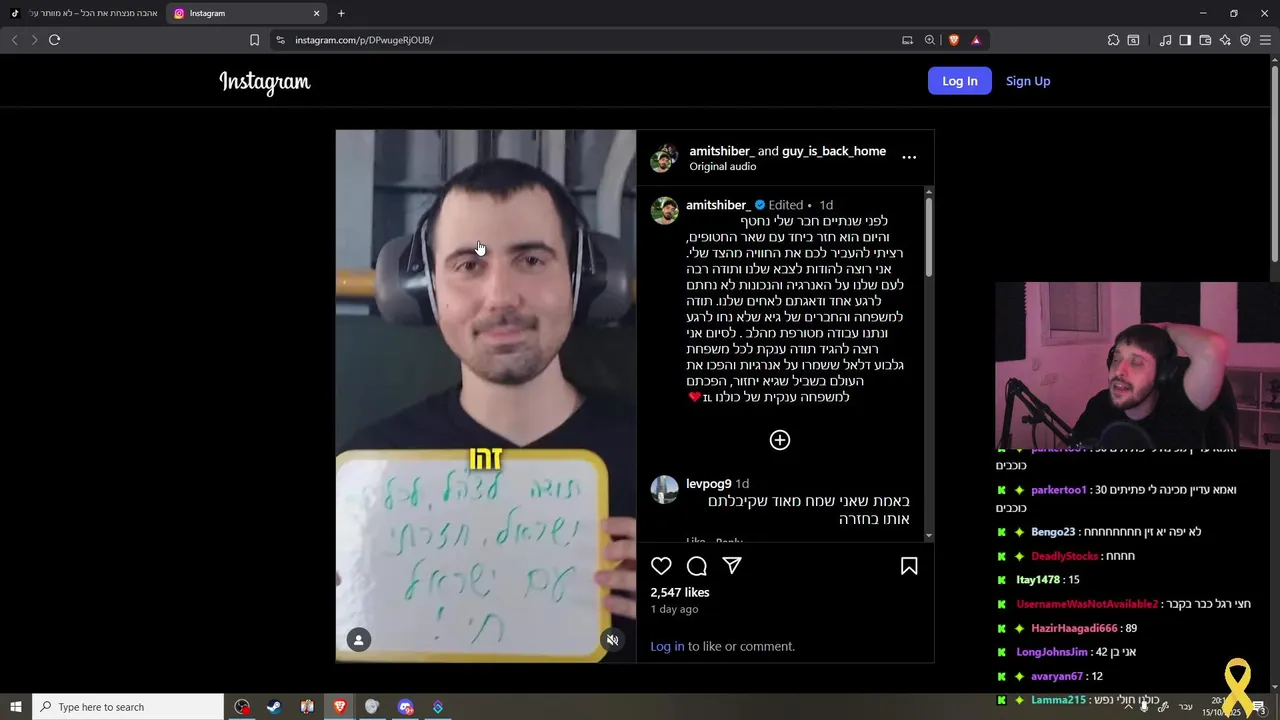Click 'Log in' to like or comment
This screenshot has height=720, width=1280.
(667, 646)
